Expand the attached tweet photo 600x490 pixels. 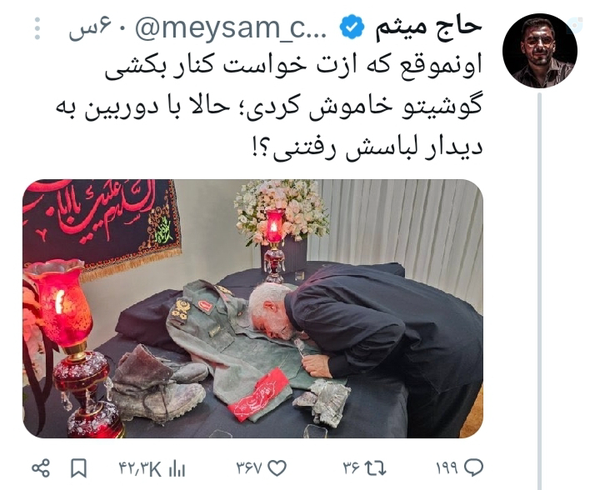[253, 308]
